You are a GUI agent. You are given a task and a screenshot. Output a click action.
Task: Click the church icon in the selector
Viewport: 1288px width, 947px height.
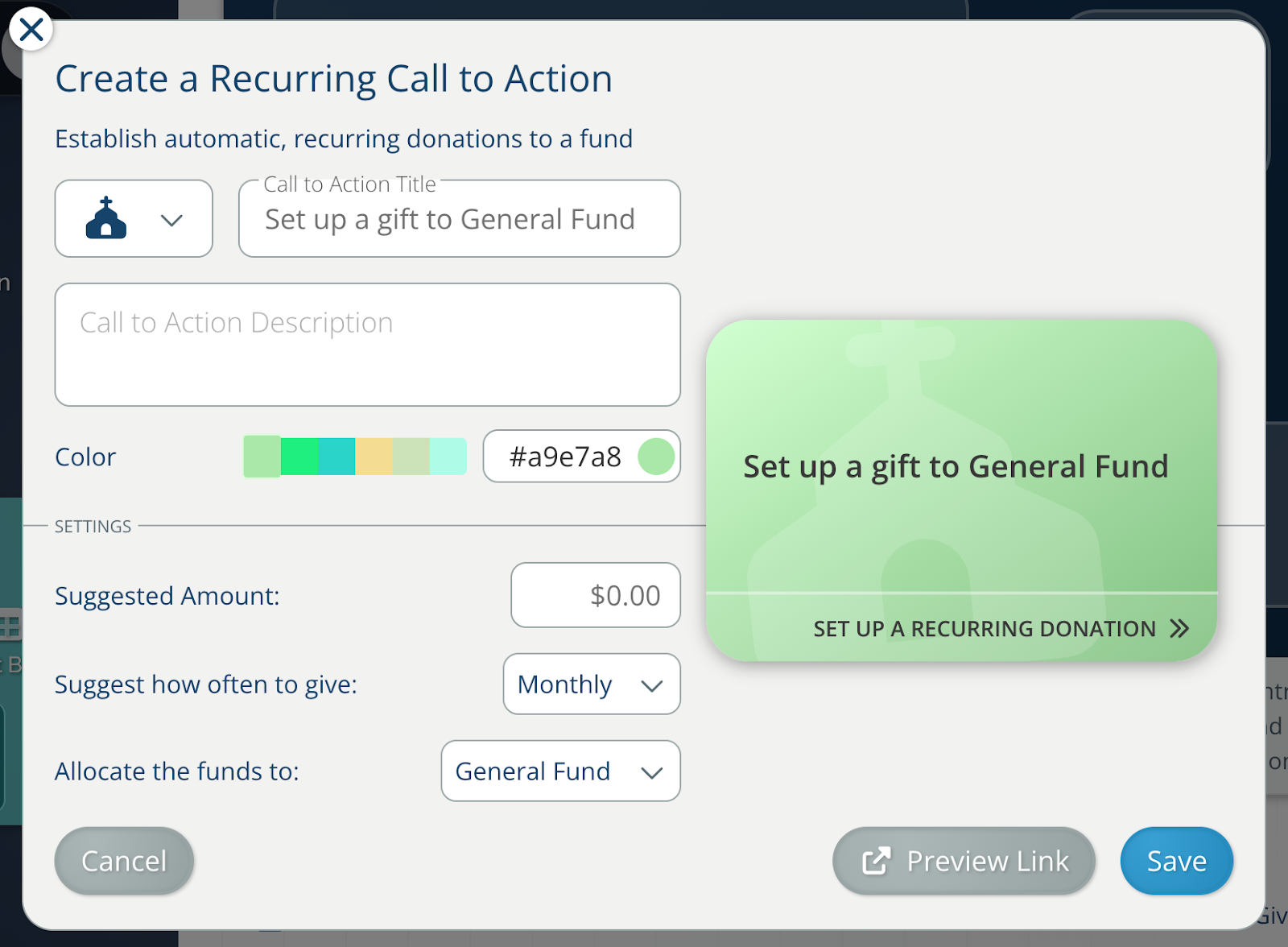(106, 218)
